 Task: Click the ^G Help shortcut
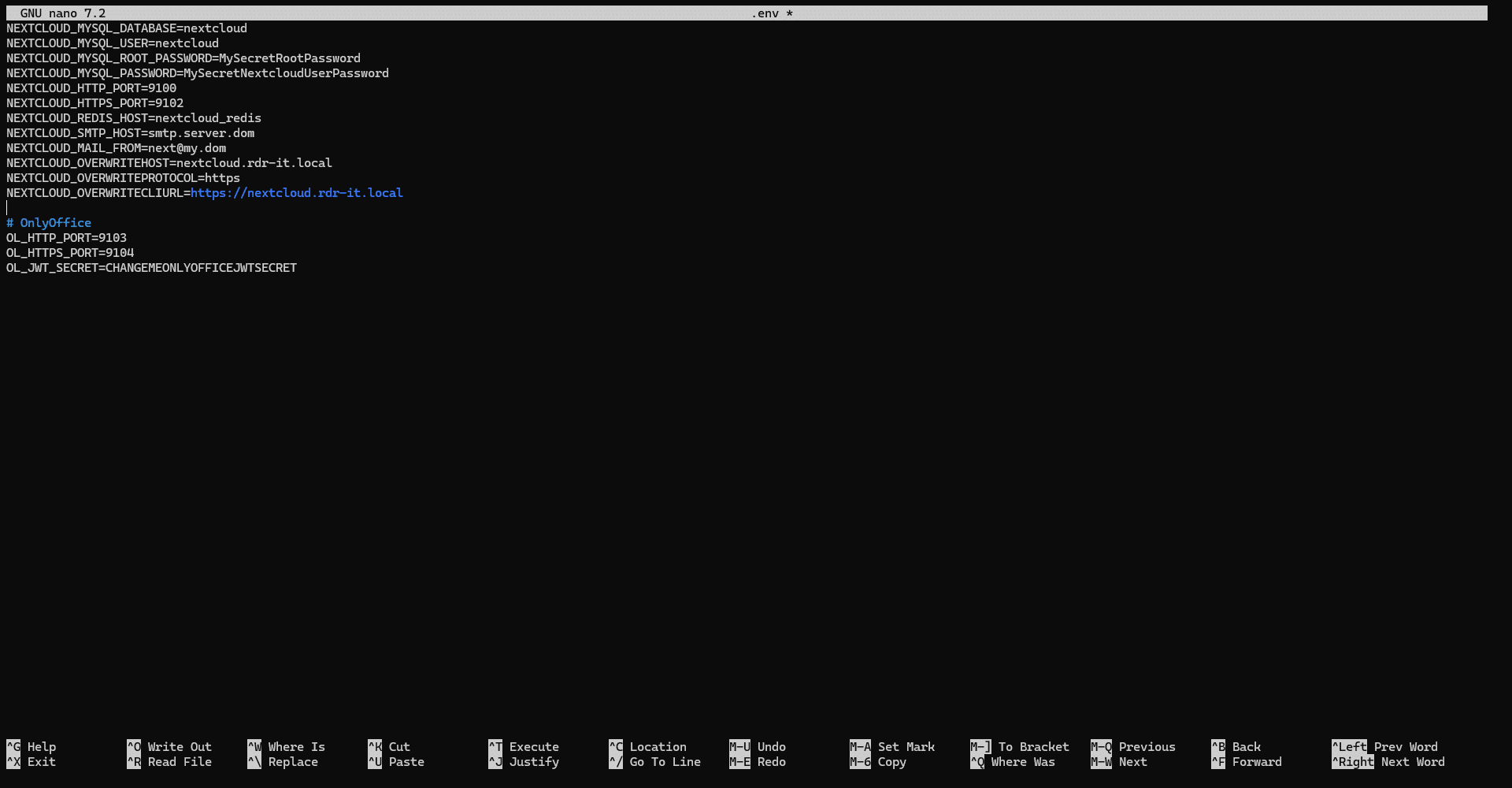(x=31, y=747)
